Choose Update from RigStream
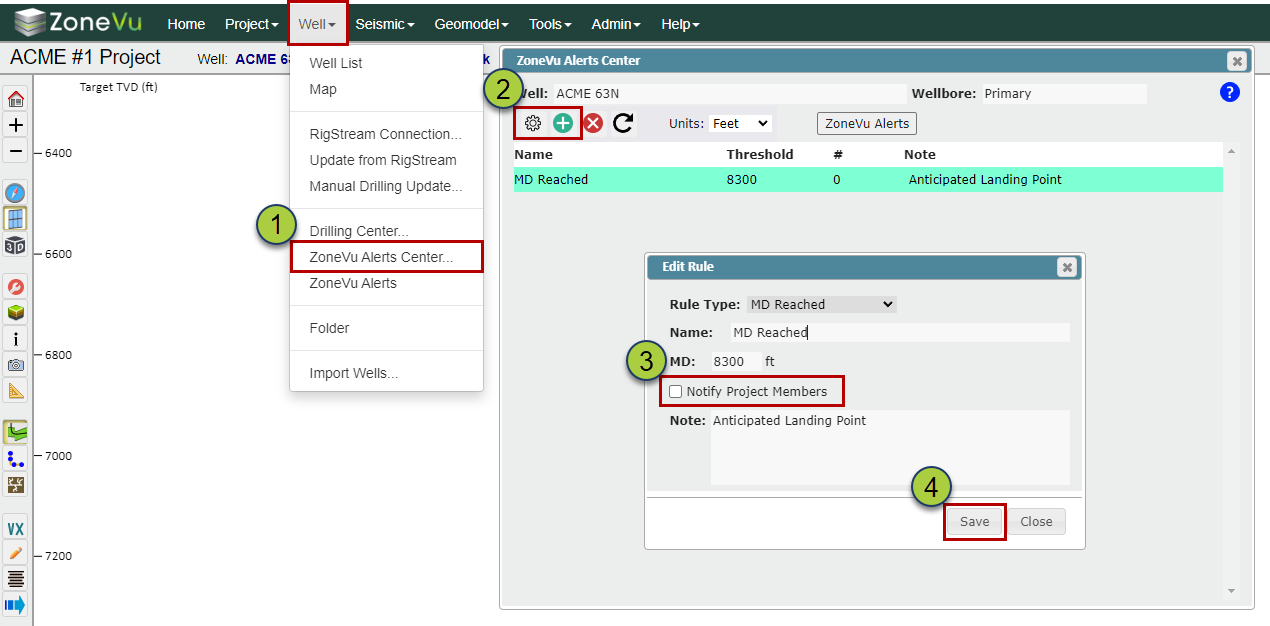Image resolution: width=1270 pixels, height=626 pixels. coord(383,160)
